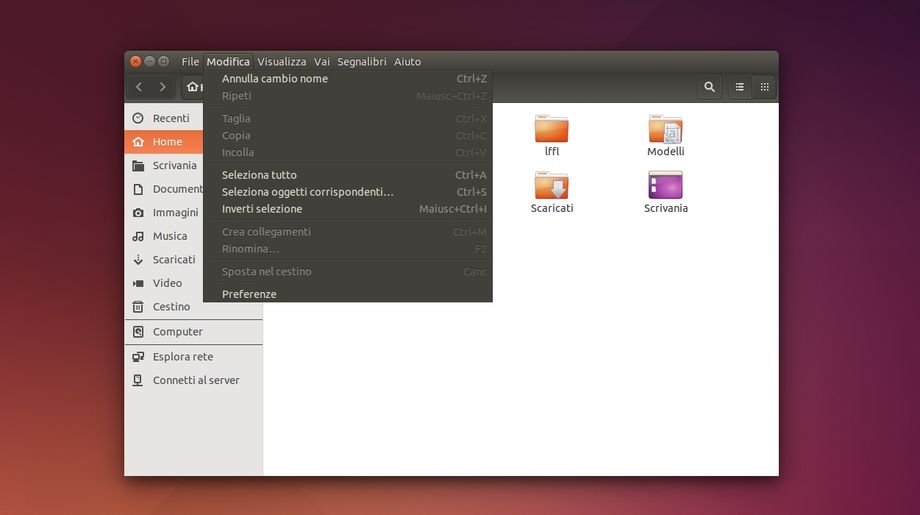Click Connetti al server in sidebar

[x=195, y=381]
